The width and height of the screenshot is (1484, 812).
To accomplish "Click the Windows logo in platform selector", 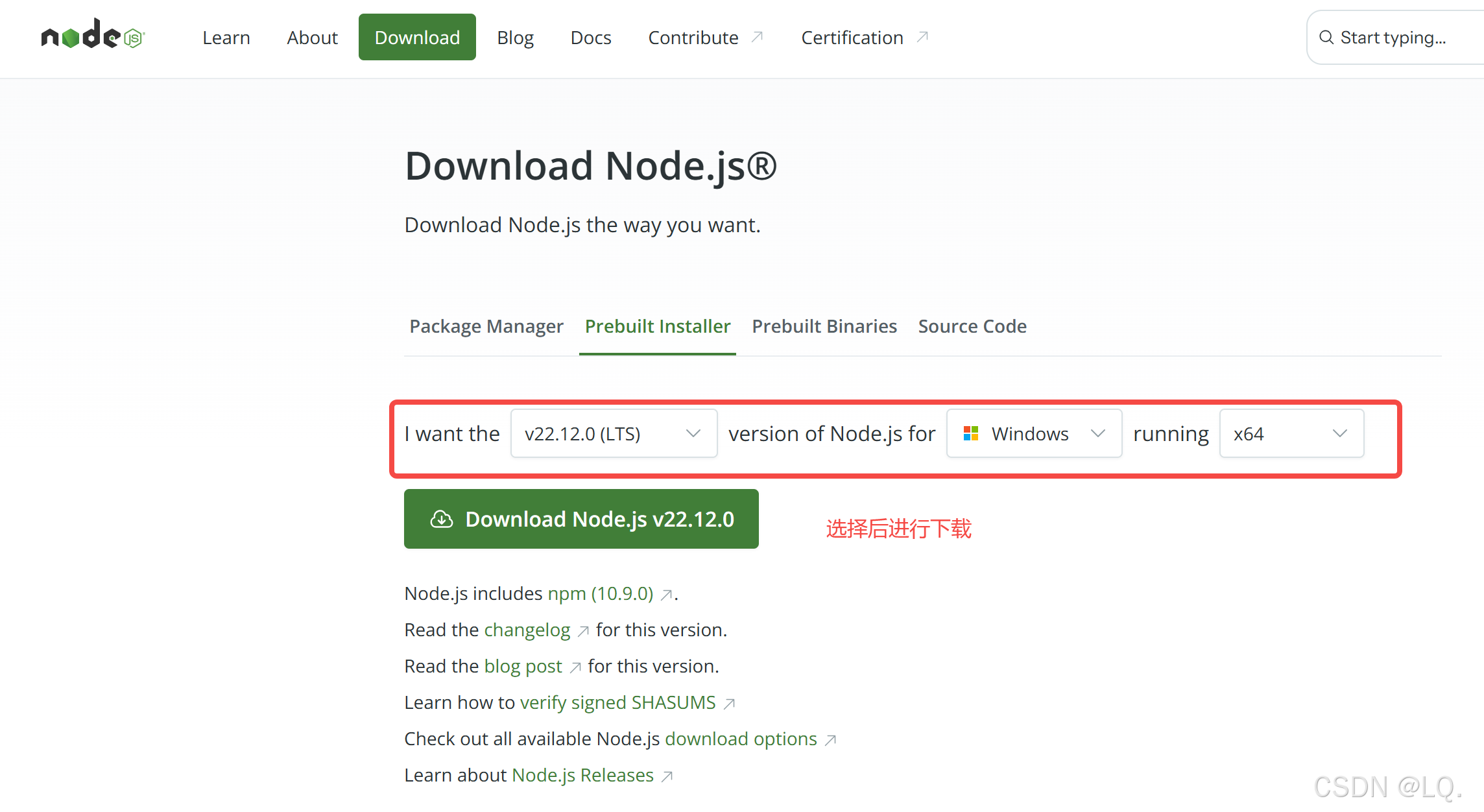I will pyautogui.click(x=970, y=433).
